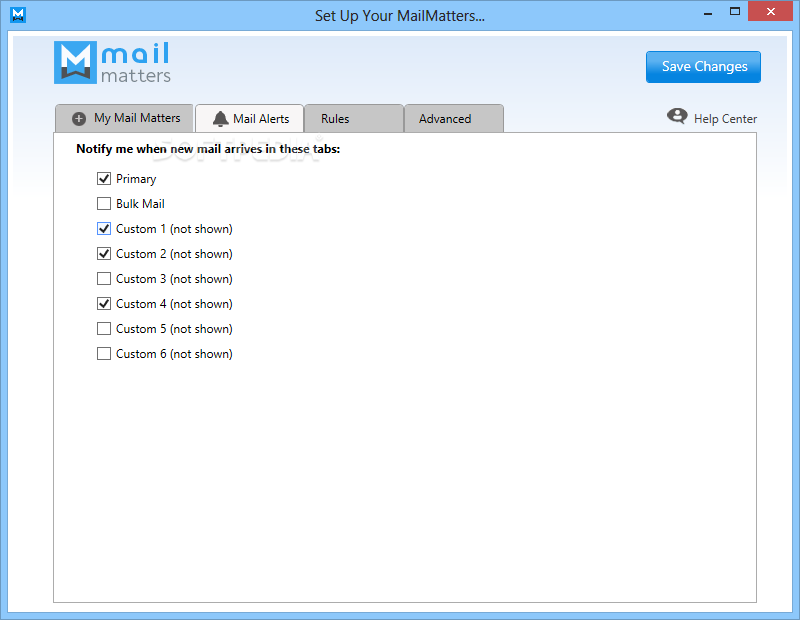Click the 'Custom 2 (not shown)' label

point(174,254)
